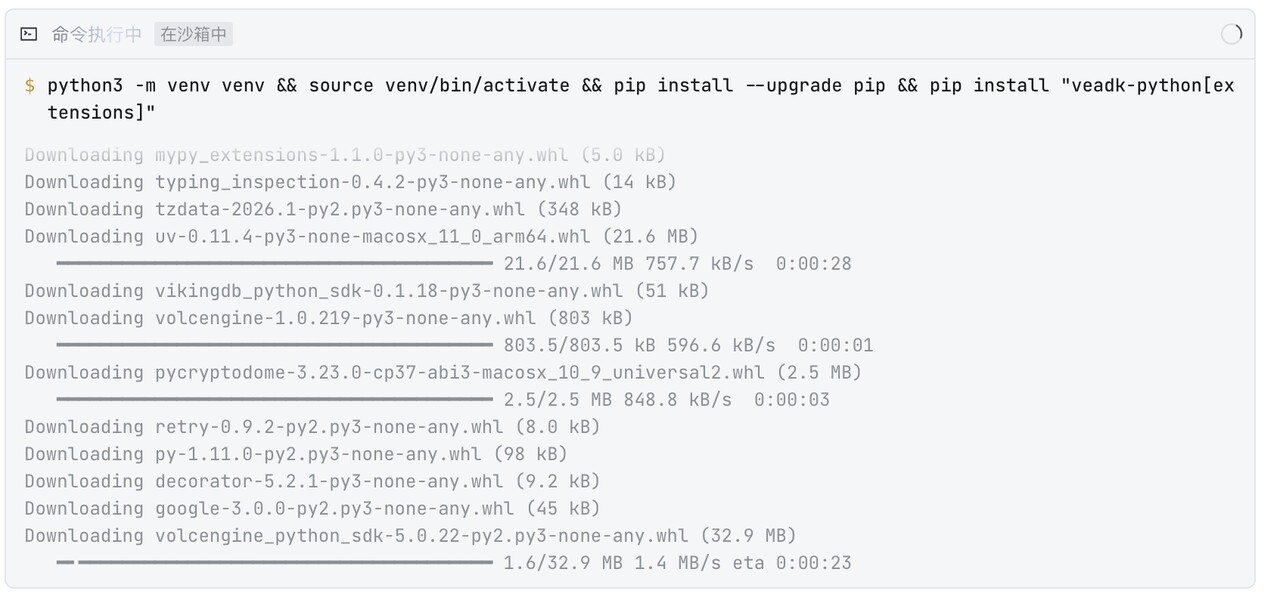This screenshot has height=600, width=1280.
Task: Select the google-3.0.0 download line
Action: pos(312,508)
